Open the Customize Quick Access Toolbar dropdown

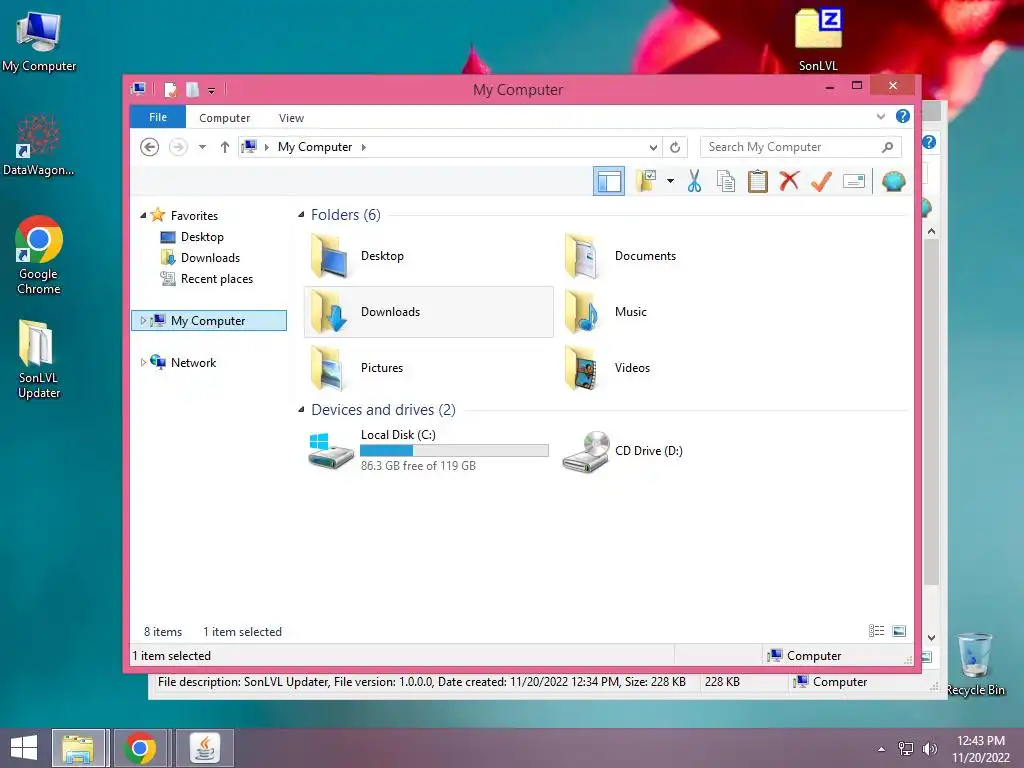pyautogui.click(x=212, y=91)
